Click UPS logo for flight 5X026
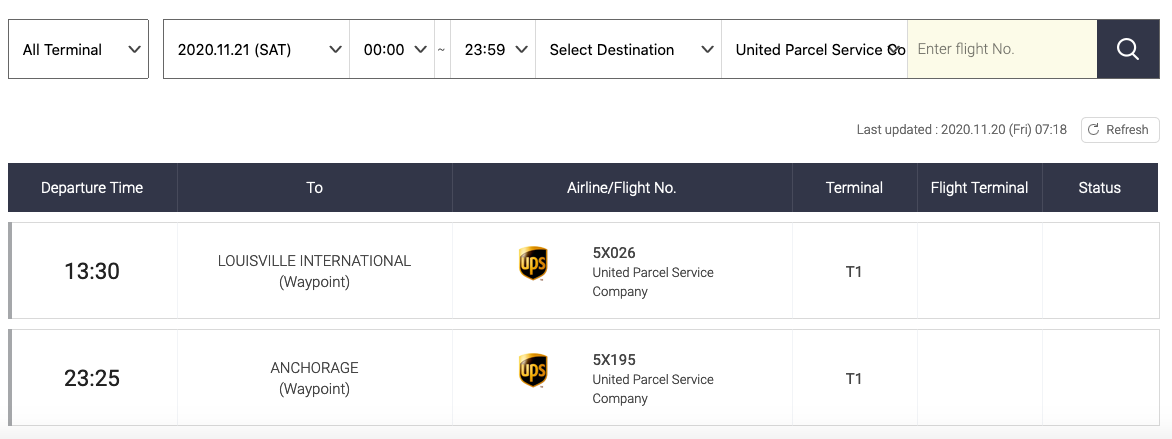Image resolution: width=1172 pixels, height=439 pixels. 533,263
